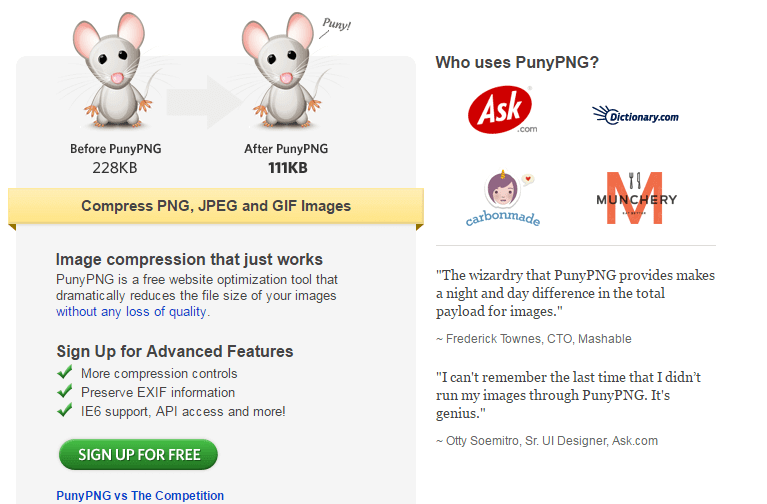Open PunyPNG vs The Competition link
Image resolution: width=767 pixels, height=504 pixels.
(x=140, y=496)
